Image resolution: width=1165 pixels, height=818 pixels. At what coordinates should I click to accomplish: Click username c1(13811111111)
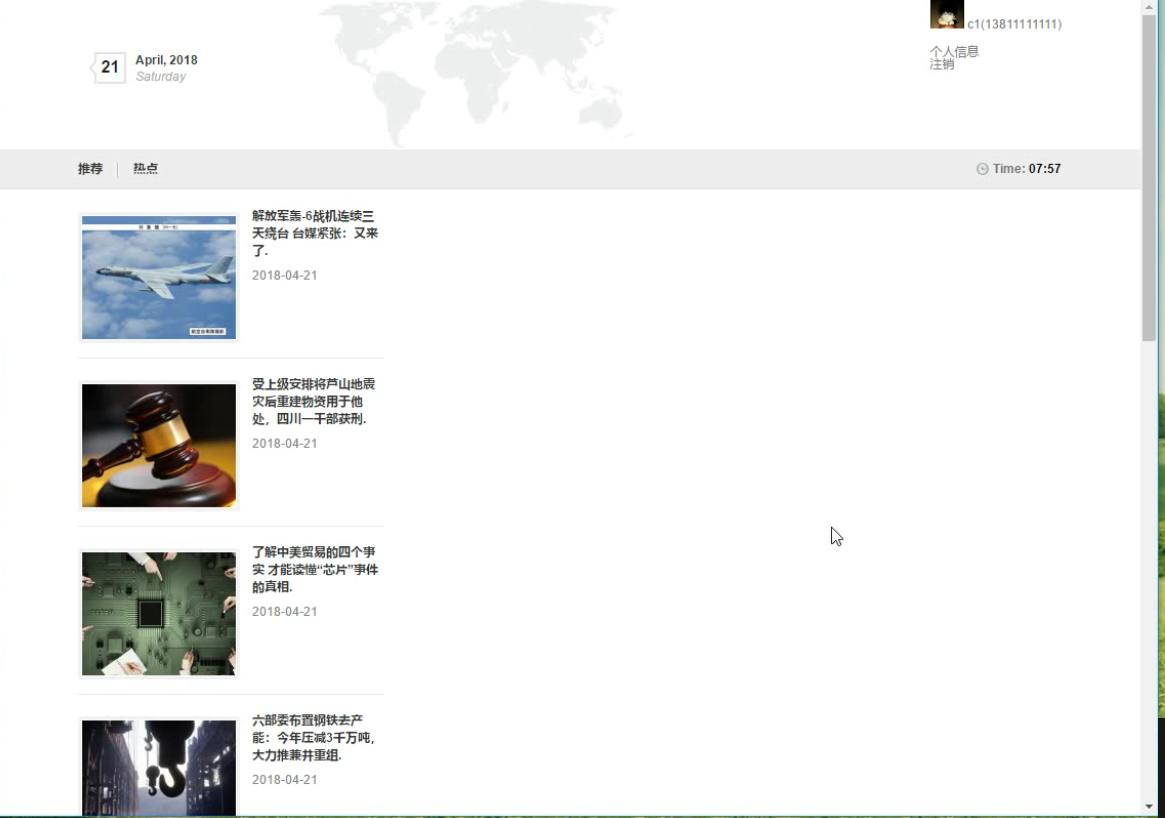[1014, 25]
